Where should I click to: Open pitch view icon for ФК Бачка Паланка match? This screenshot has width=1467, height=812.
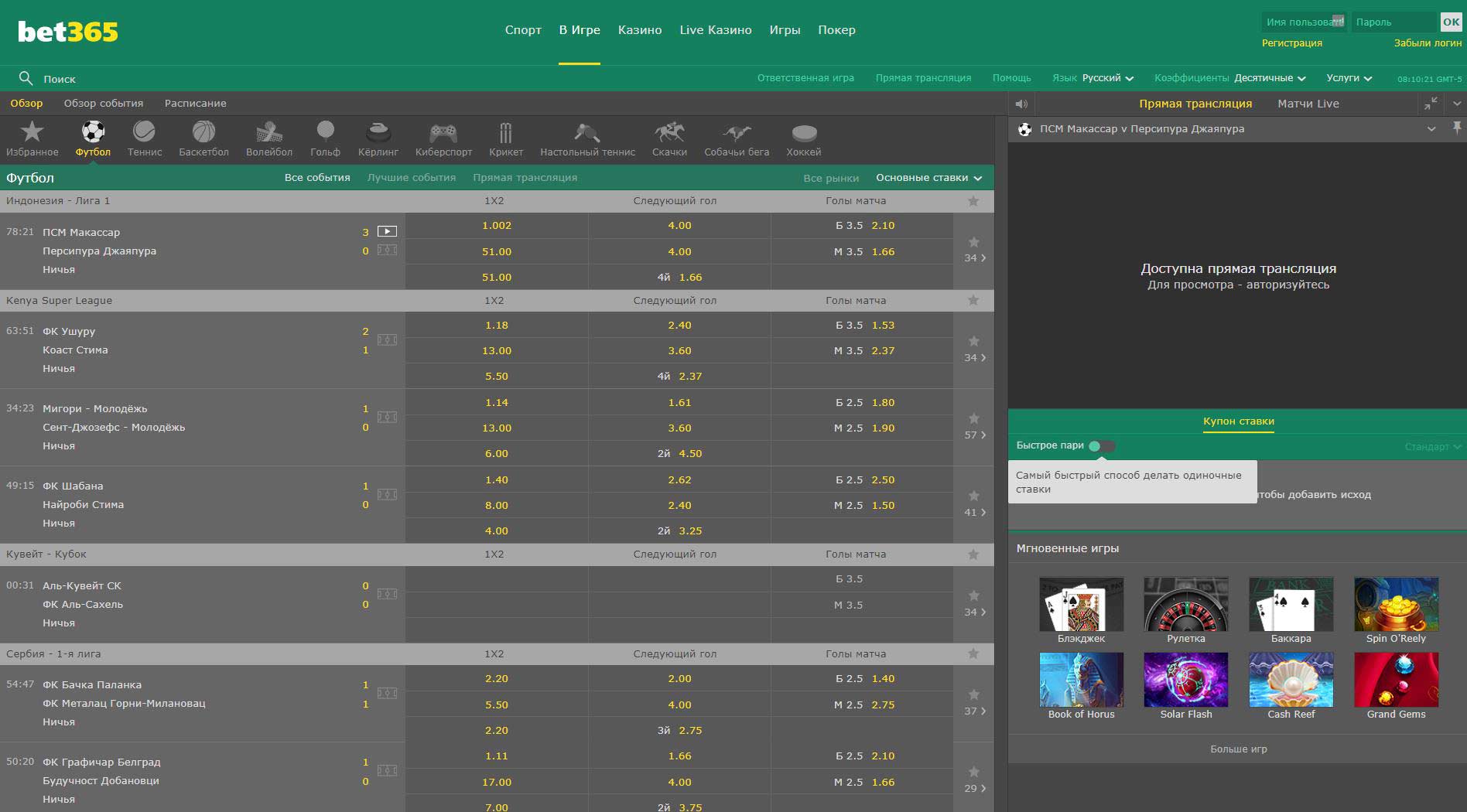pyautogui.click(x=387, y=693)
